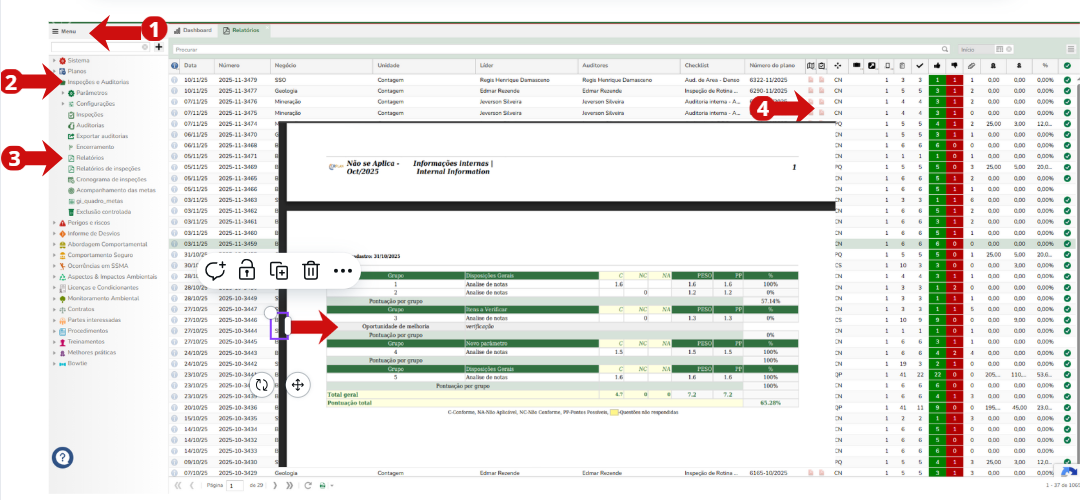Viewport: 1084px width, 500px height.
Task: Go to next page in pagination
Action: pyautogui.click(x=274, y=485)
